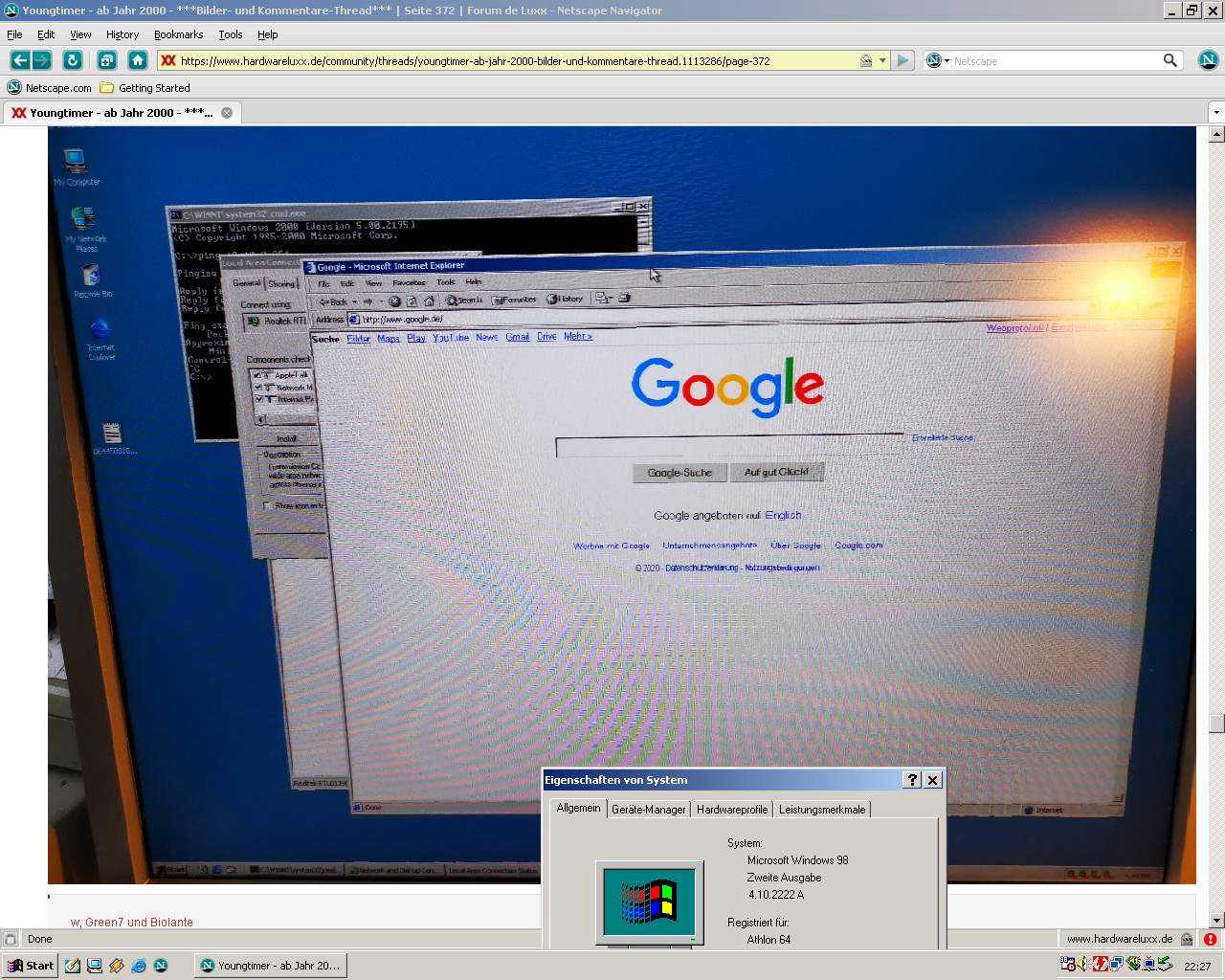Screen dimensions: 1225x980
Task: Open the Netscape.com bookmark
Action: tap(49, 87)
